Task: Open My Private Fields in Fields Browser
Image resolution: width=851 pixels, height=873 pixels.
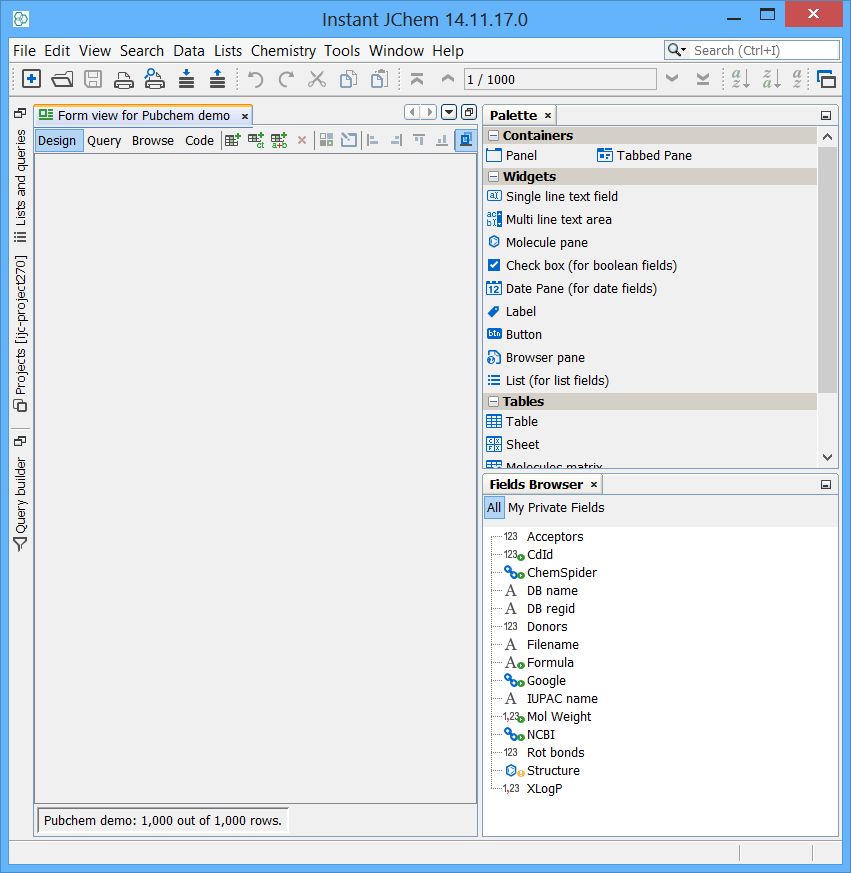Action: coord(555,507)
